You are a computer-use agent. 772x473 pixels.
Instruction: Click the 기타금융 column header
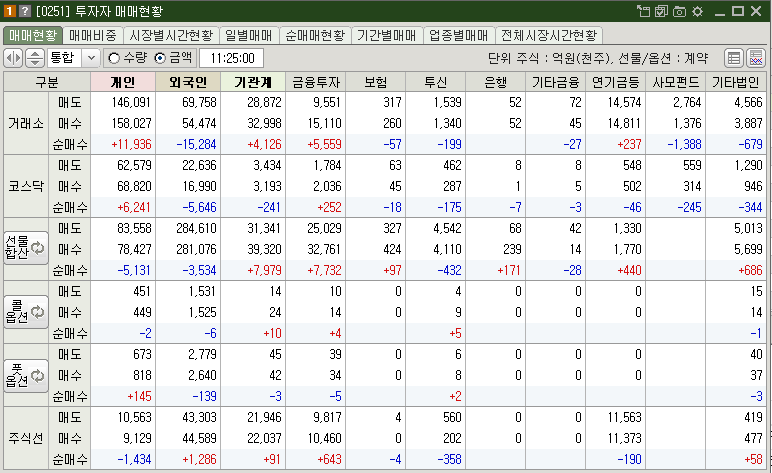point(555,82)
